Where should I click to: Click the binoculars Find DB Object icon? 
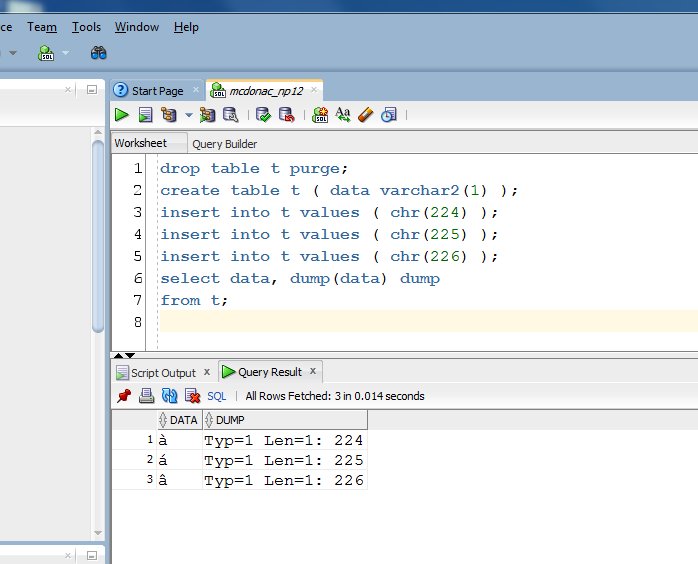click(x=98, y=52)
